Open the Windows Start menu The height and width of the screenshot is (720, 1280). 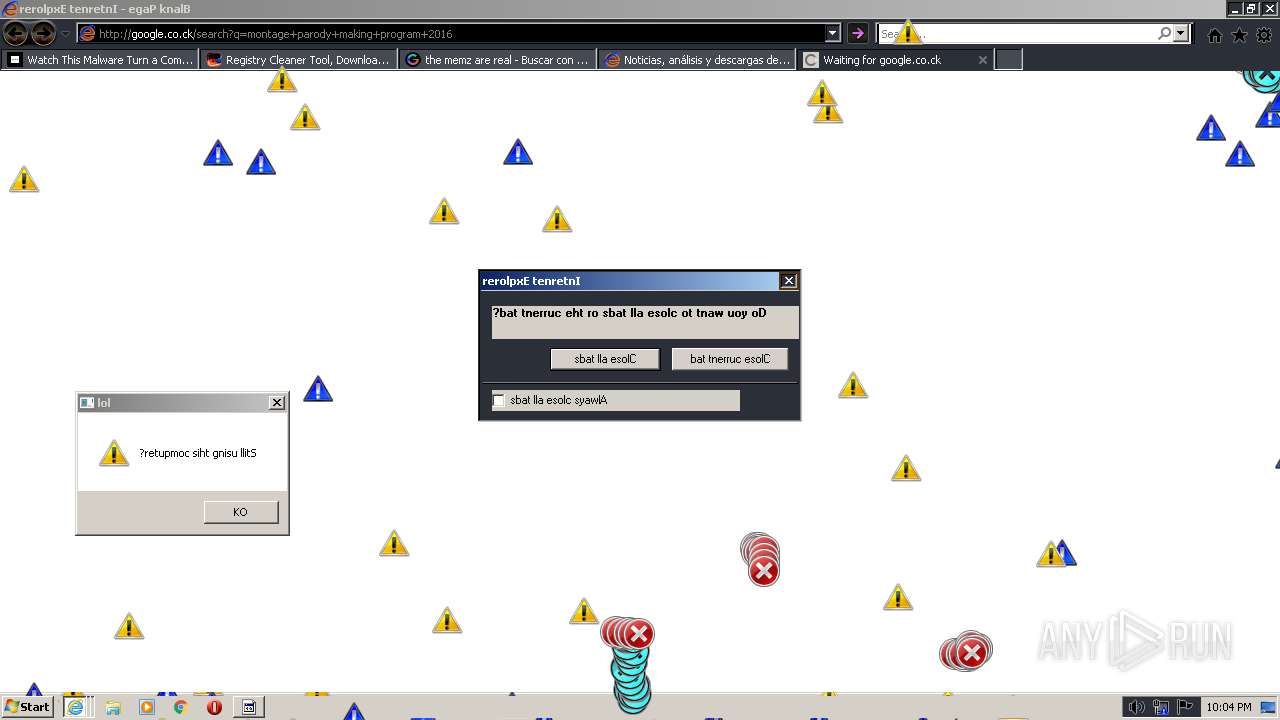[27, 707]
